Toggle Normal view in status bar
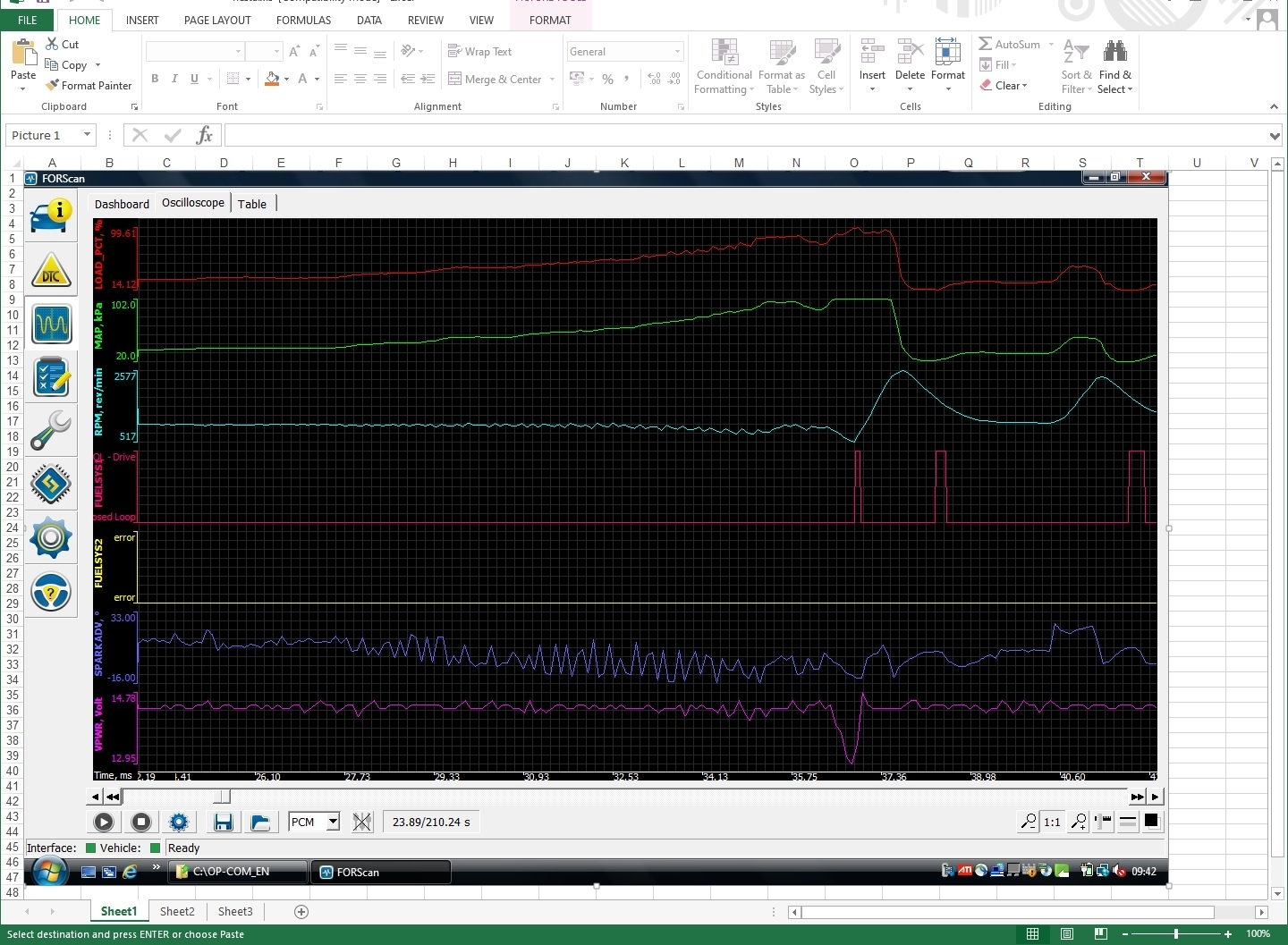1288x945 pixels. click(1033, 933)
